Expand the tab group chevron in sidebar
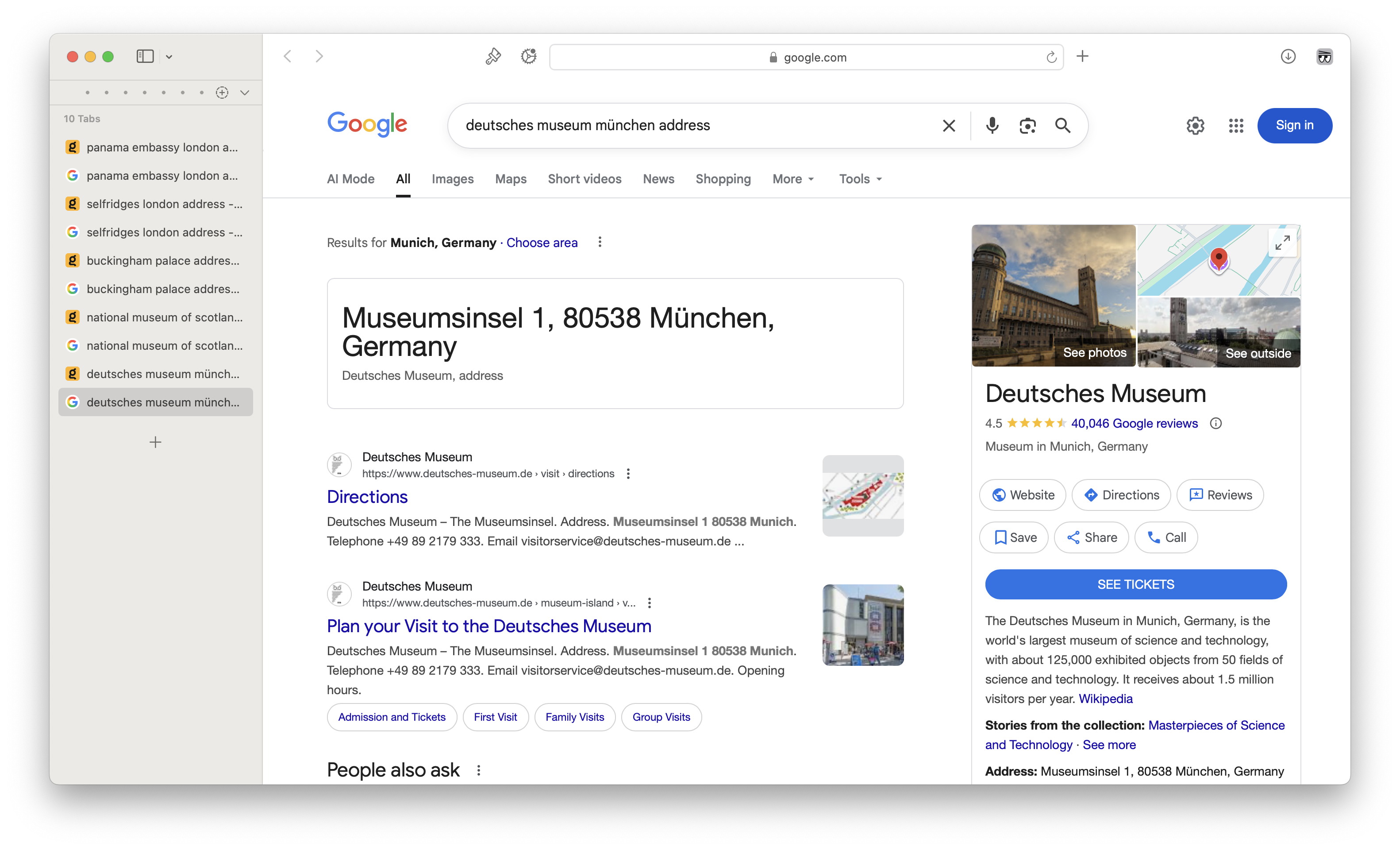 tap(245, 93)
